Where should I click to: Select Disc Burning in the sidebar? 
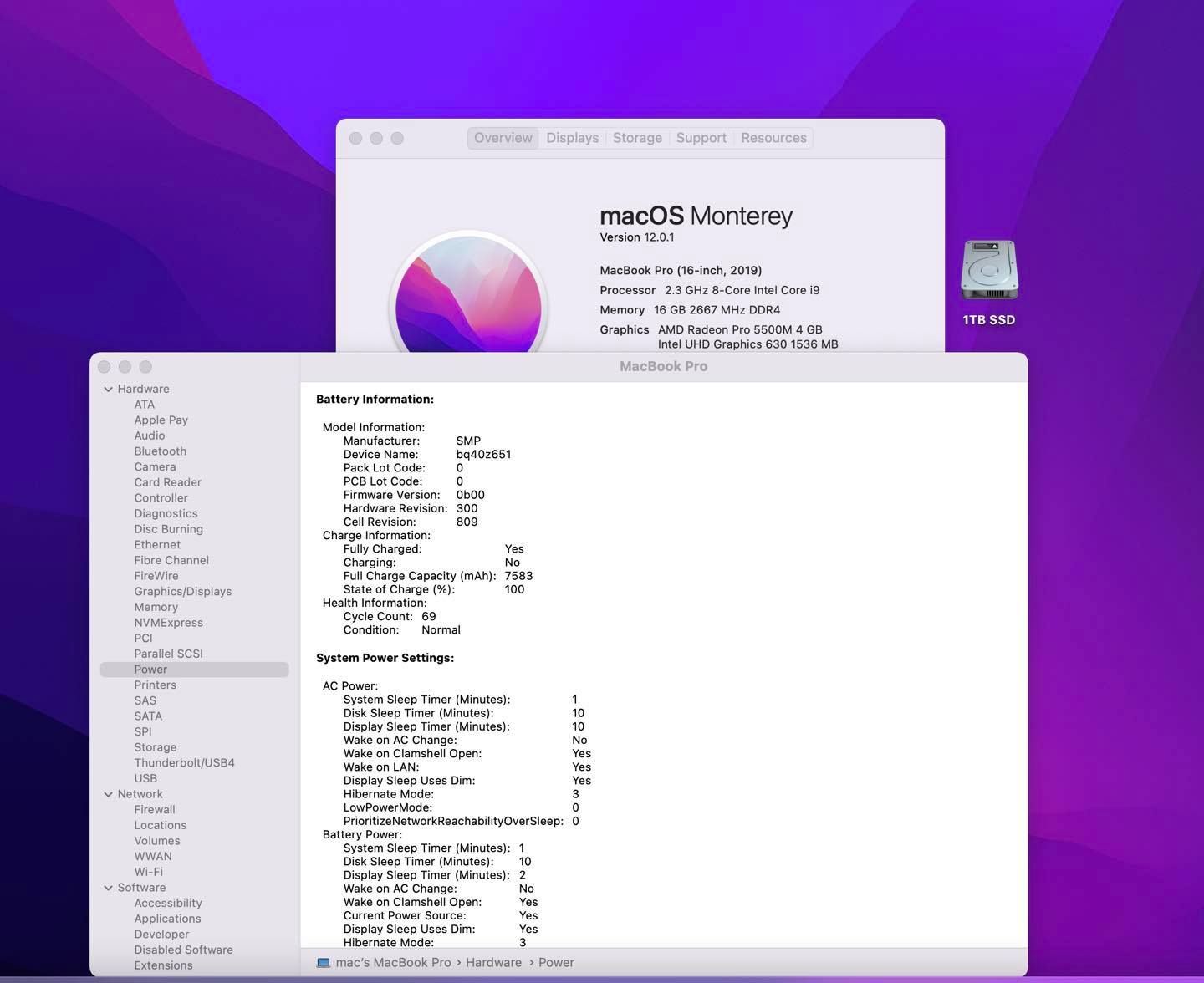[169, 529]
